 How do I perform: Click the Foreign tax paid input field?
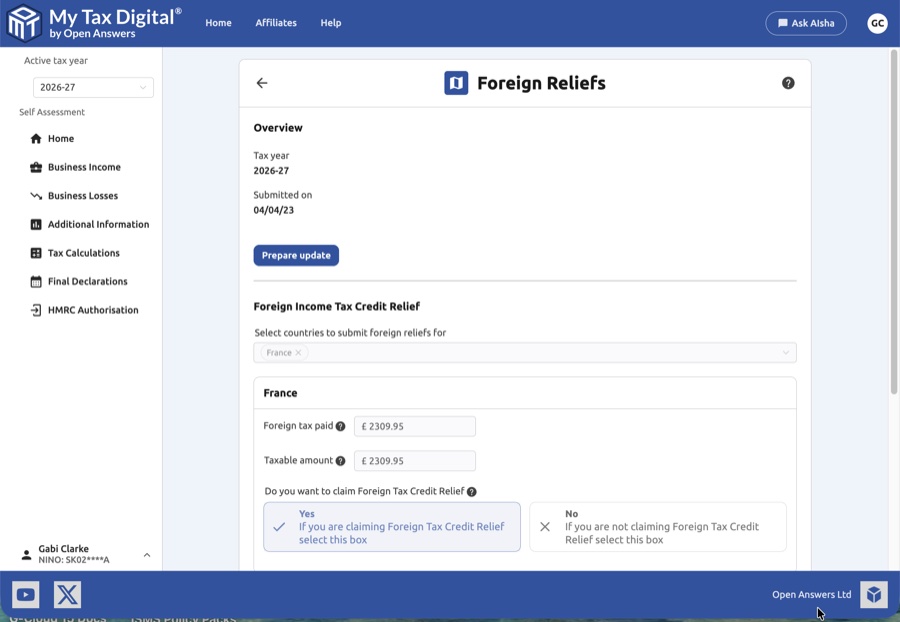click(415, 427)
